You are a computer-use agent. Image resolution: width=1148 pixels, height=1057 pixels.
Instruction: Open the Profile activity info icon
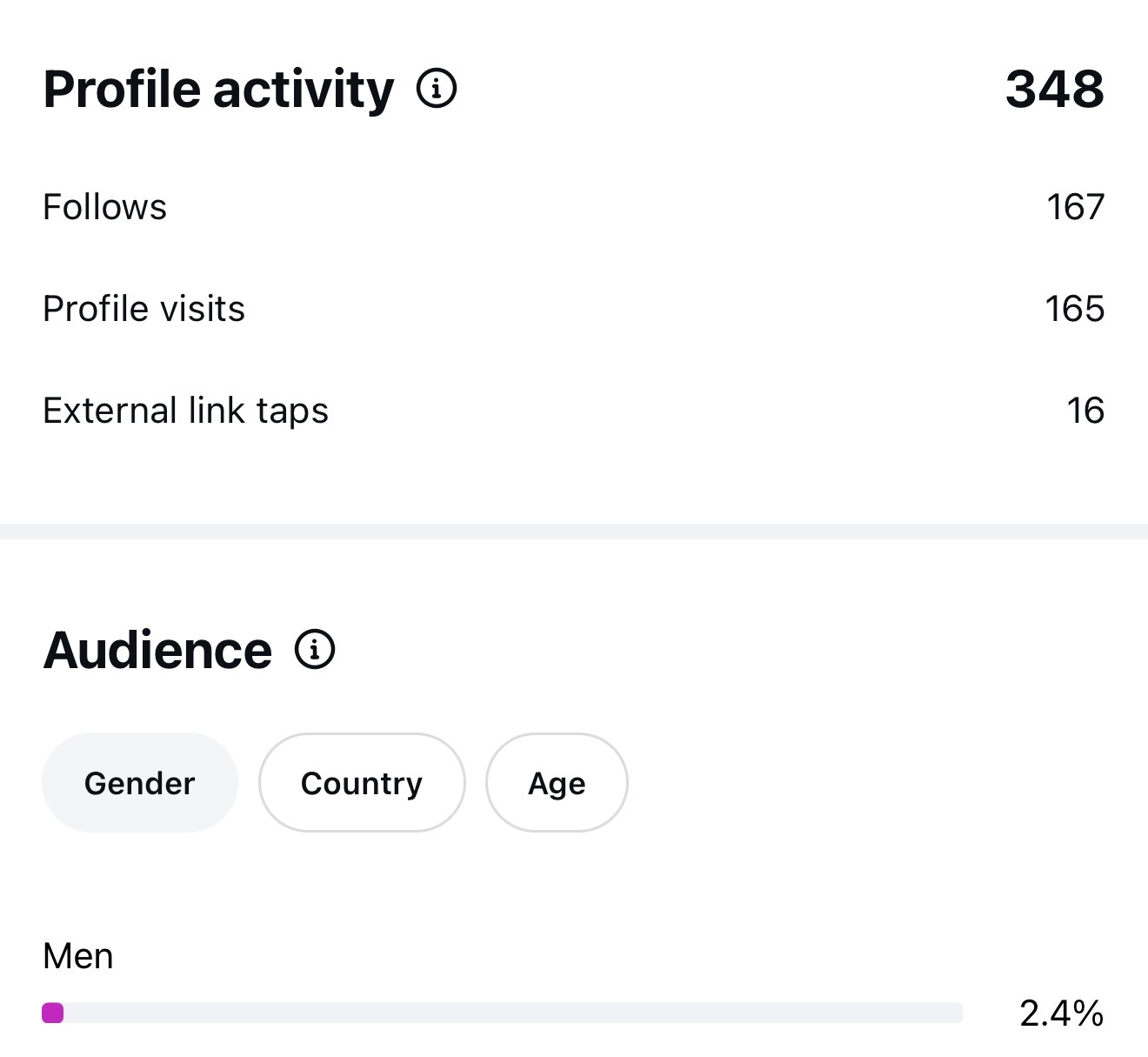click(x=437, y=89)
